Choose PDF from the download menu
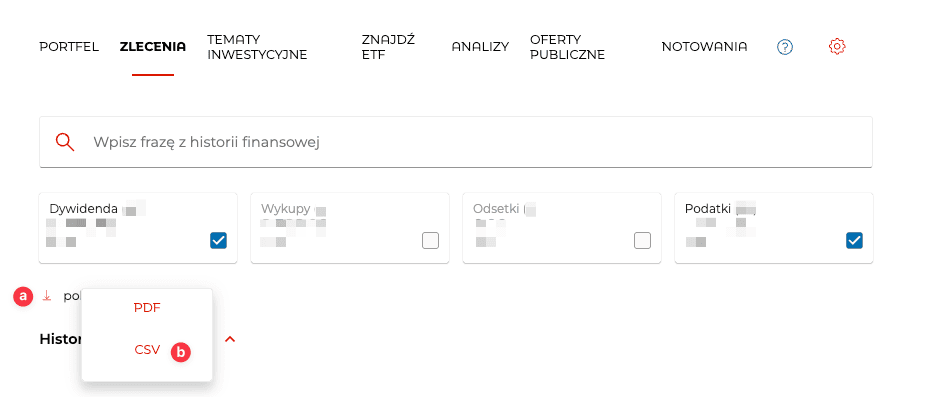 pos(147,308)
